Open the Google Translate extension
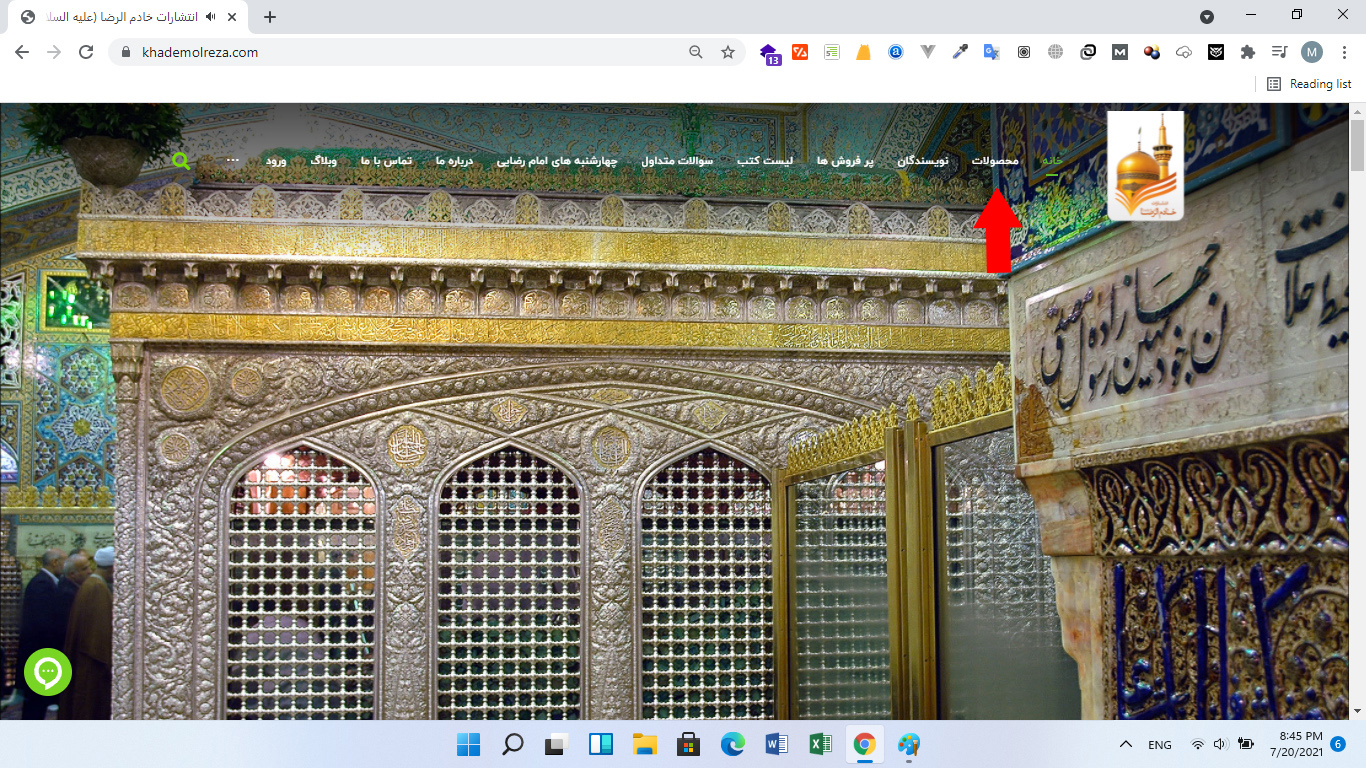The image size is (1366, 768). point(991,51)
